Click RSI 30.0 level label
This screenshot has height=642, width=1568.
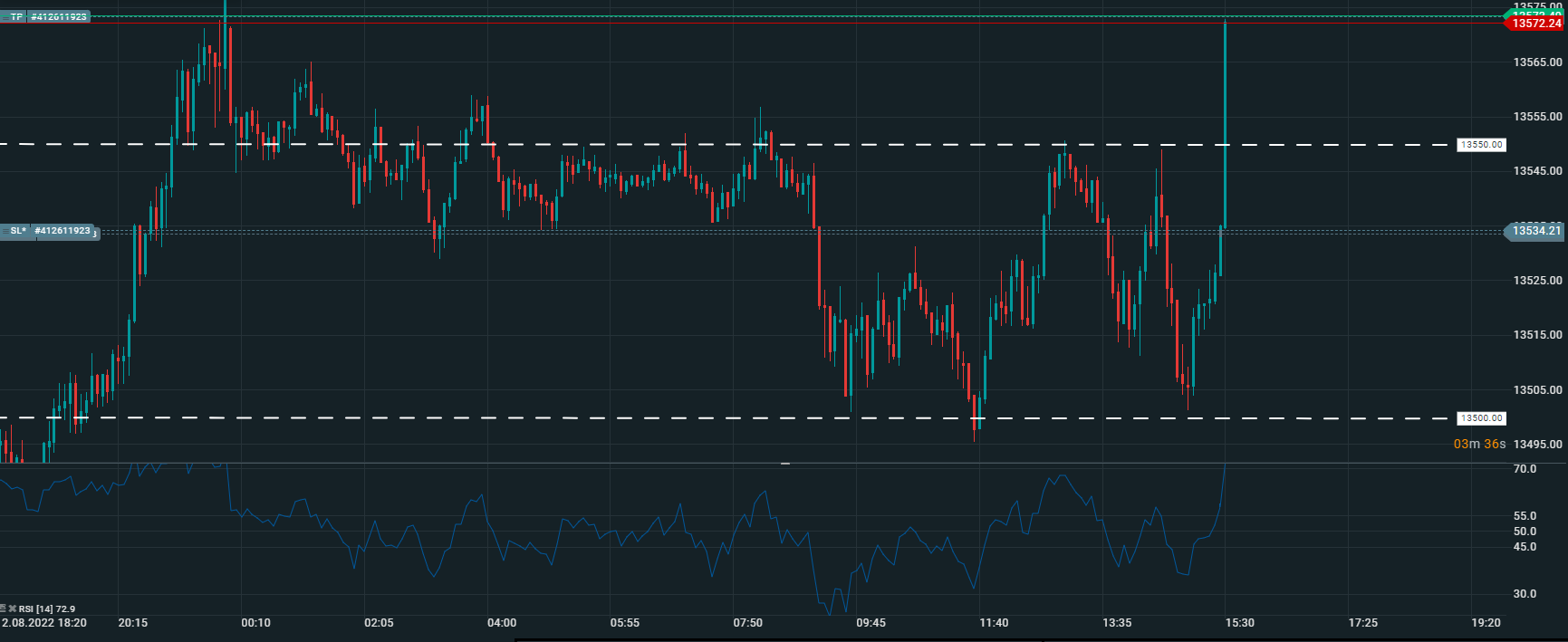pyautogui.click(x=1525, y=594)
